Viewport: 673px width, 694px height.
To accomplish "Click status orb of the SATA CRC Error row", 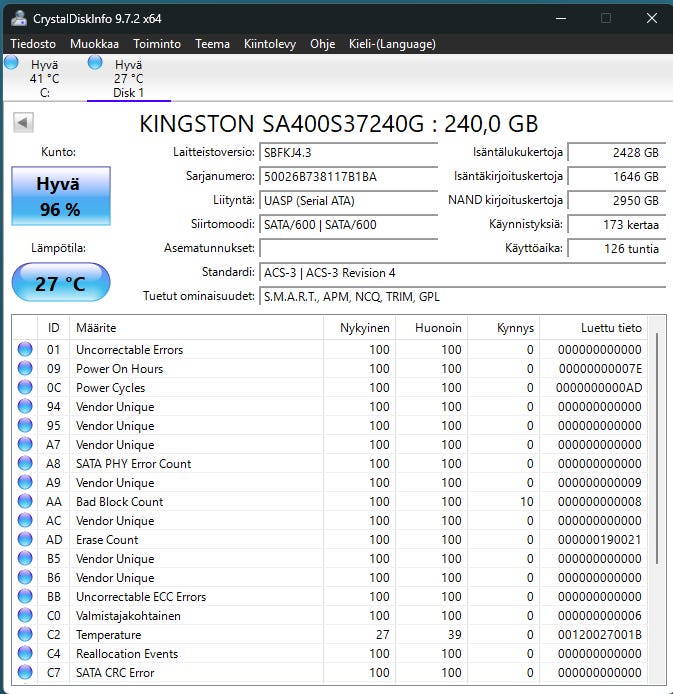I will (x=25, y=672).
